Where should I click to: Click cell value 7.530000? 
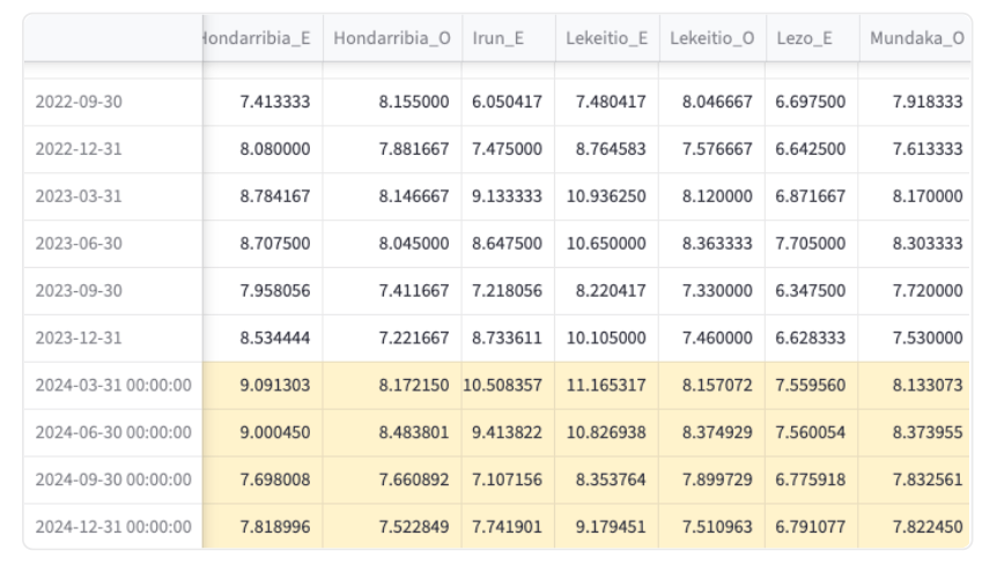point(927,337)
